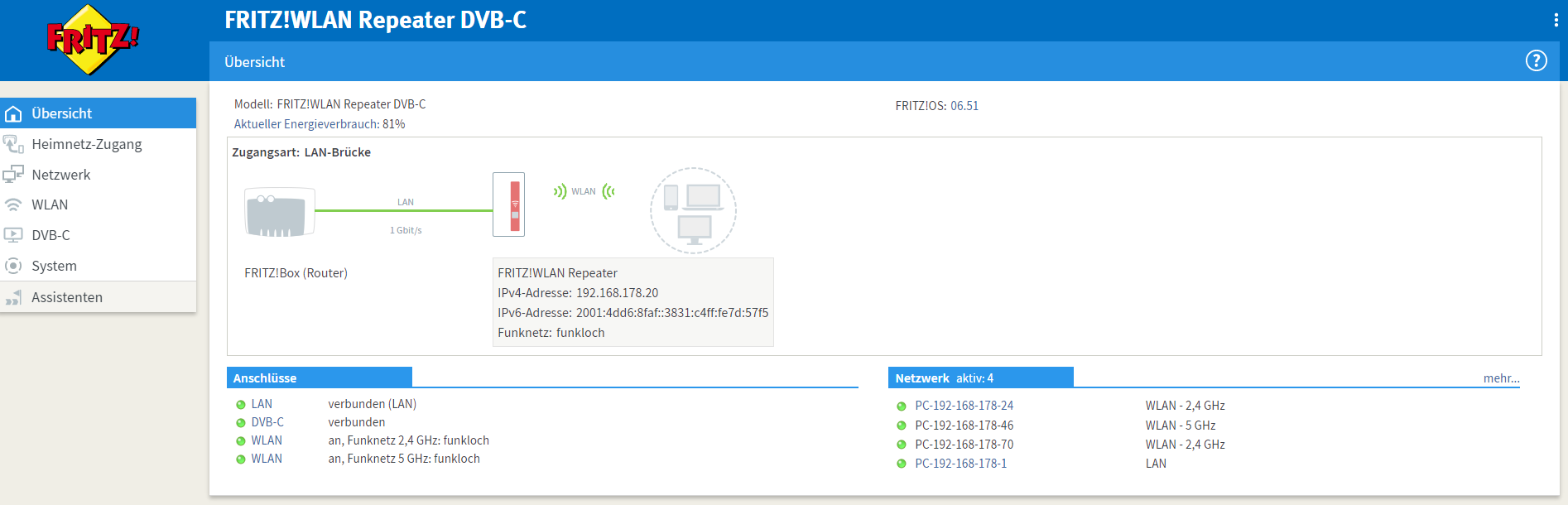Click the IPv4-Adresse 192.168.178.20 text
Screen dimensions: 1568x505
click(x=578, y=293)
